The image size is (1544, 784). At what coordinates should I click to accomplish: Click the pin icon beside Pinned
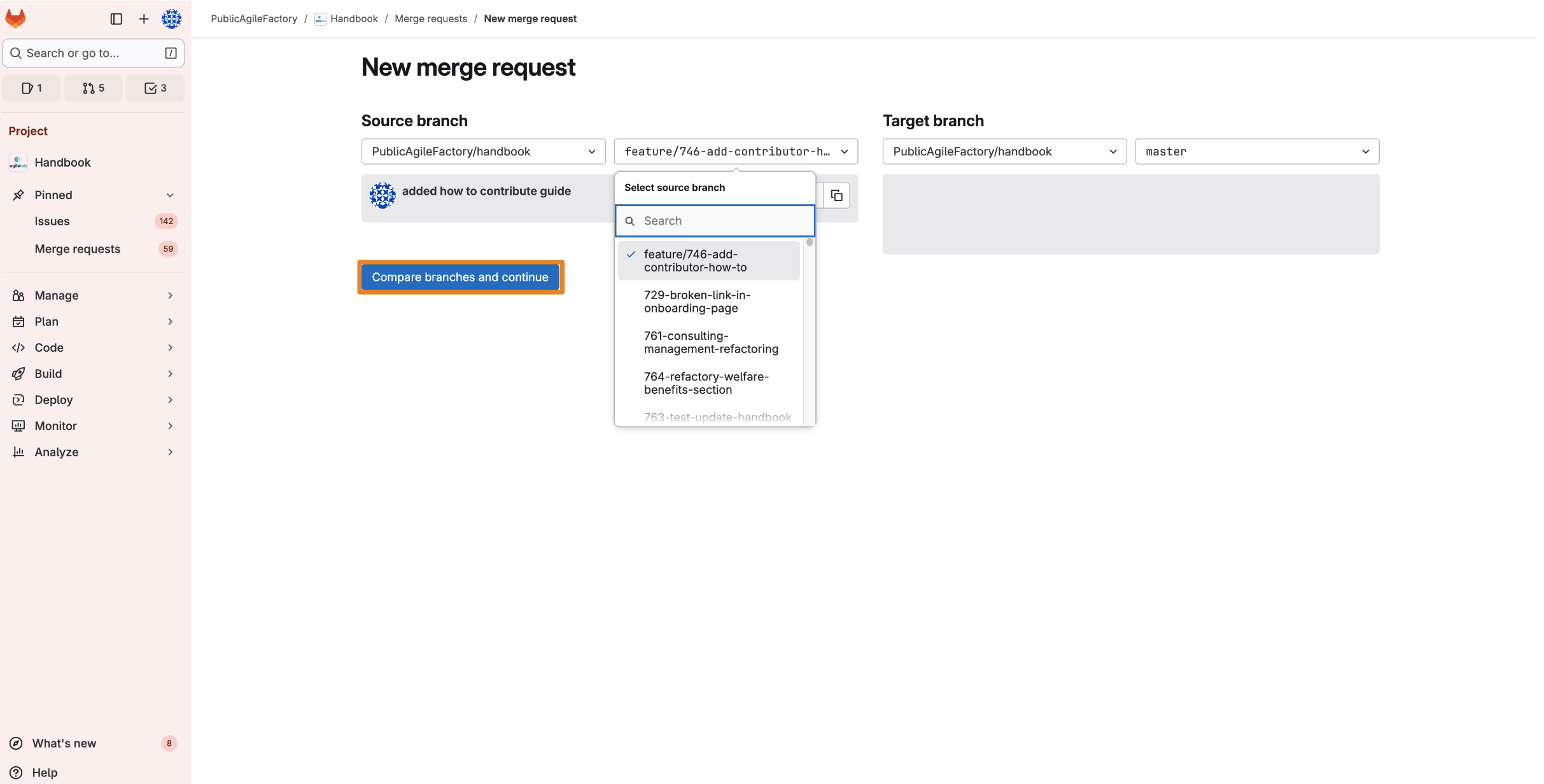point(18,195)
